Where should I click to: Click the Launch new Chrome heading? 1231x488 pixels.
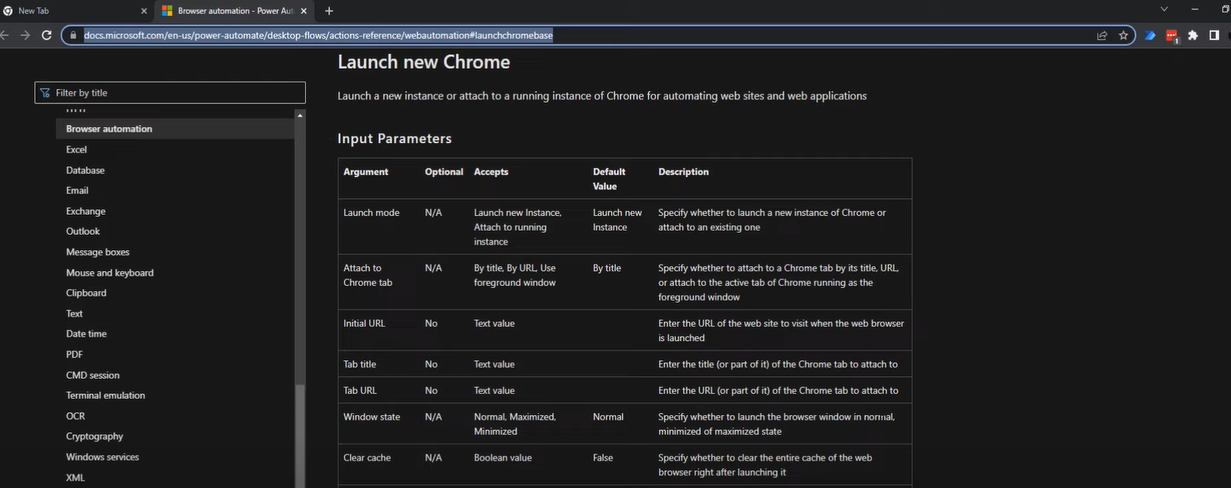424,62
